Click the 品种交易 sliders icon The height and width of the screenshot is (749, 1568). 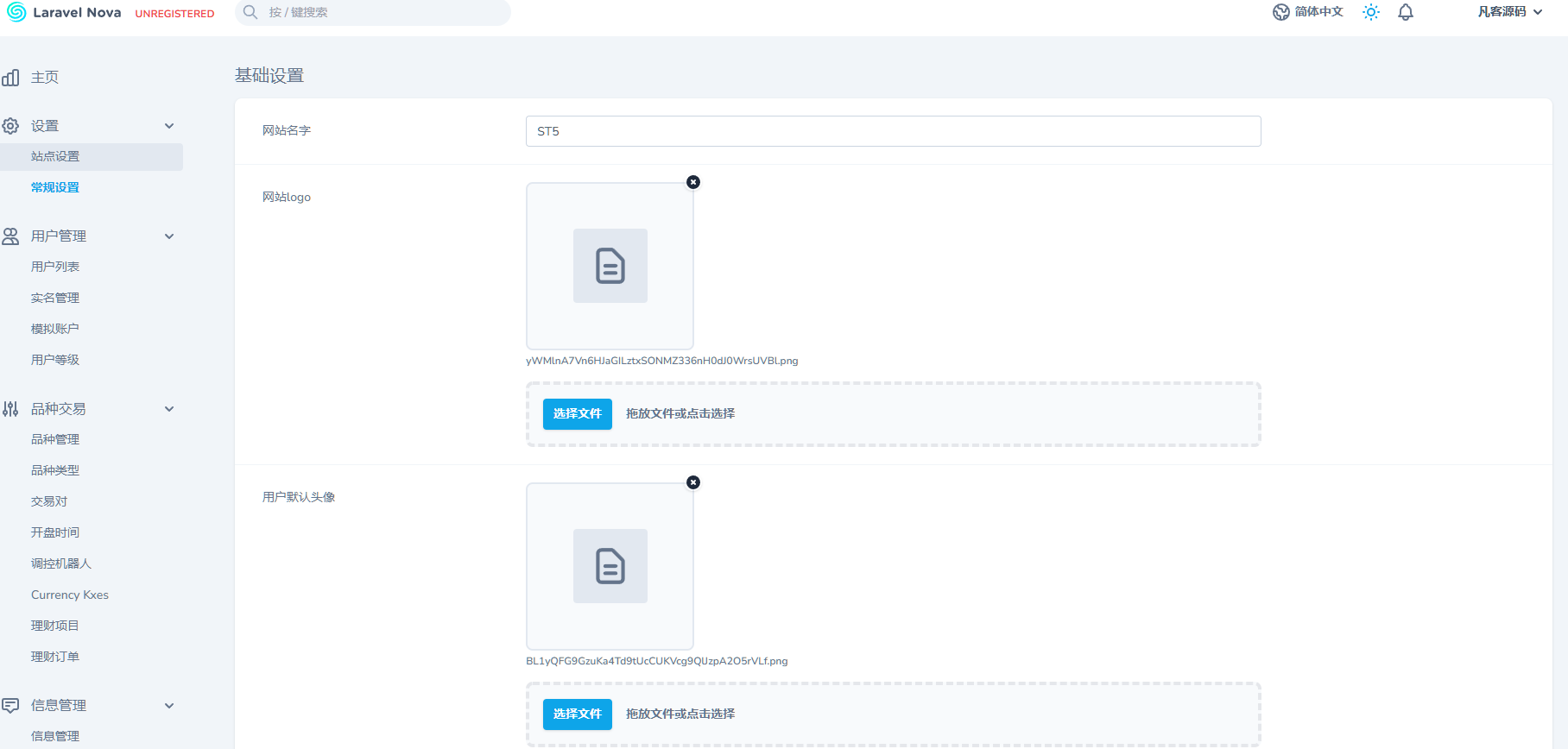tap(10, 409)
